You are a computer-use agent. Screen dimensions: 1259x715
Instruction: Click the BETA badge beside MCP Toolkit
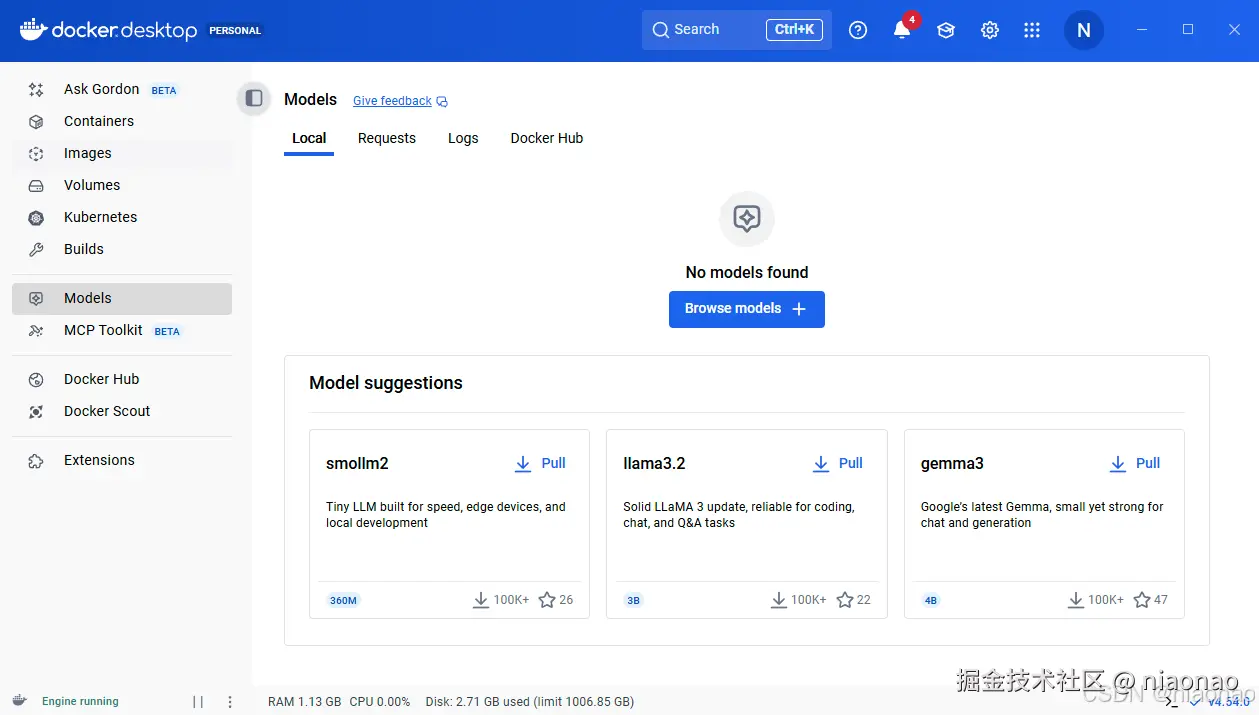[167, 331]
